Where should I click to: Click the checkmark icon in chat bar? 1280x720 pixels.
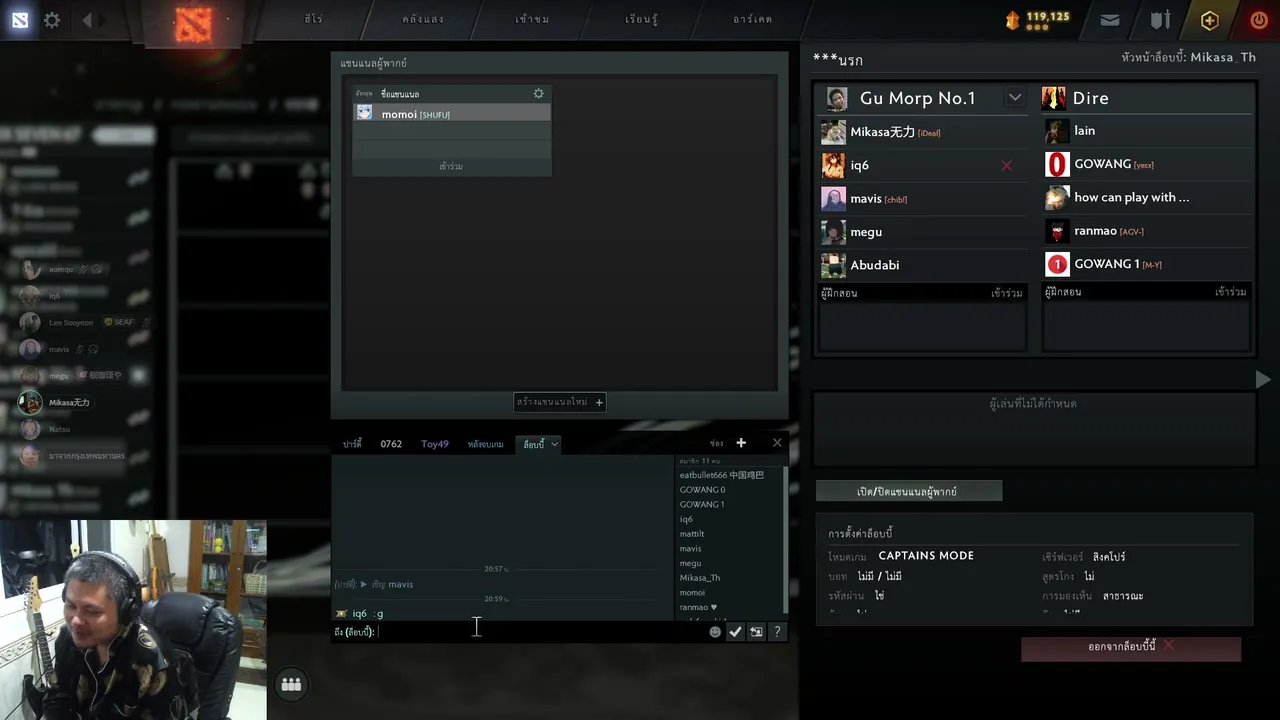click(735, 632)
